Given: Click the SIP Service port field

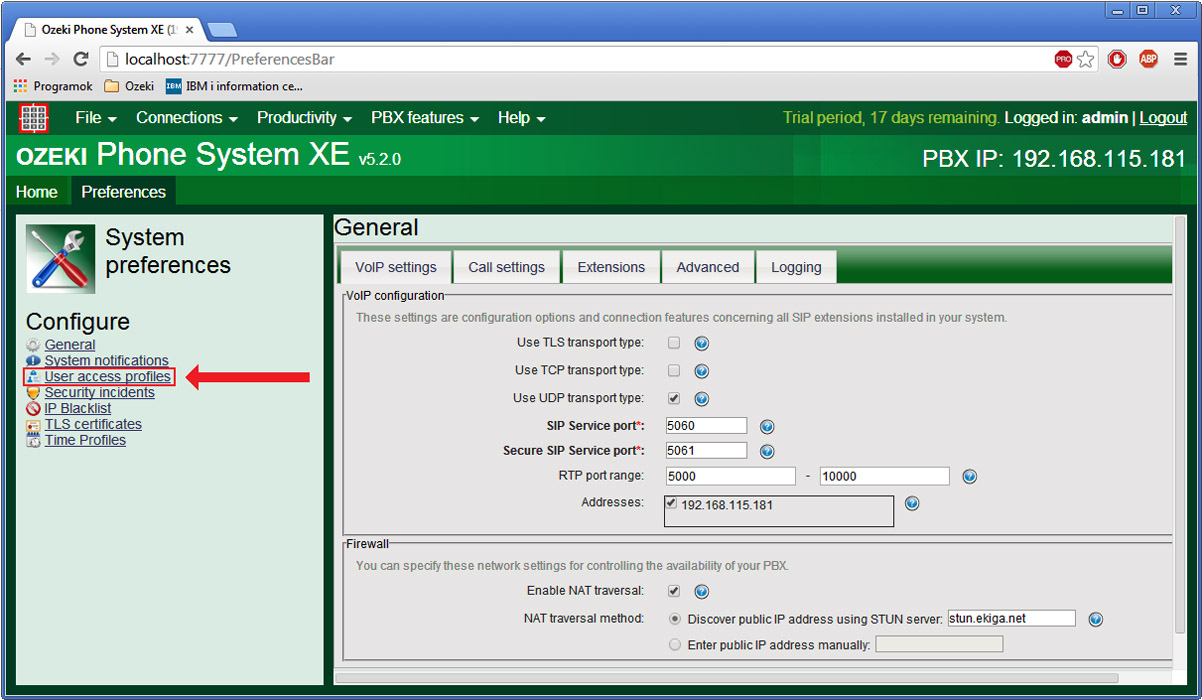Looking at the screenshot, I should tap(706, 426).
